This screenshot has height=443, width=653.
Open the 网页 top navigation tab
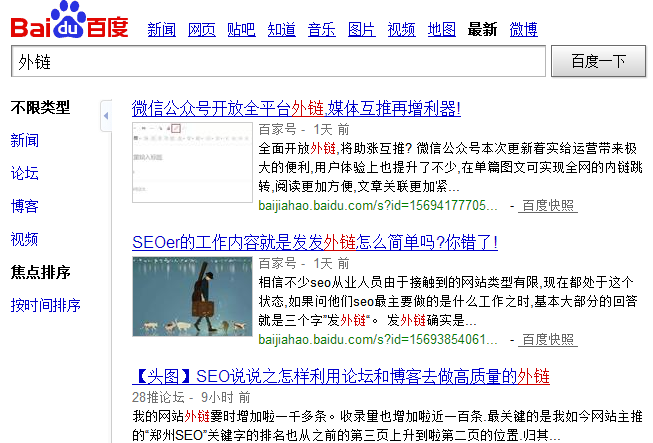[202, 29]
